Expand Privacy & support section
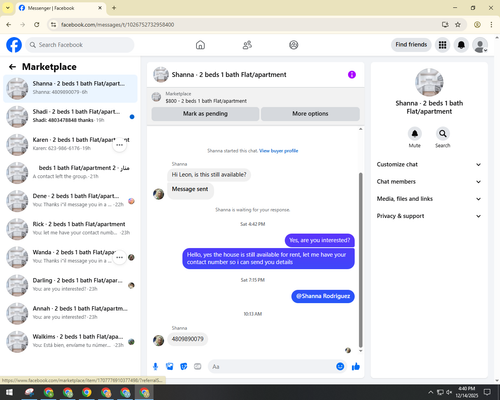 (429, 216)
